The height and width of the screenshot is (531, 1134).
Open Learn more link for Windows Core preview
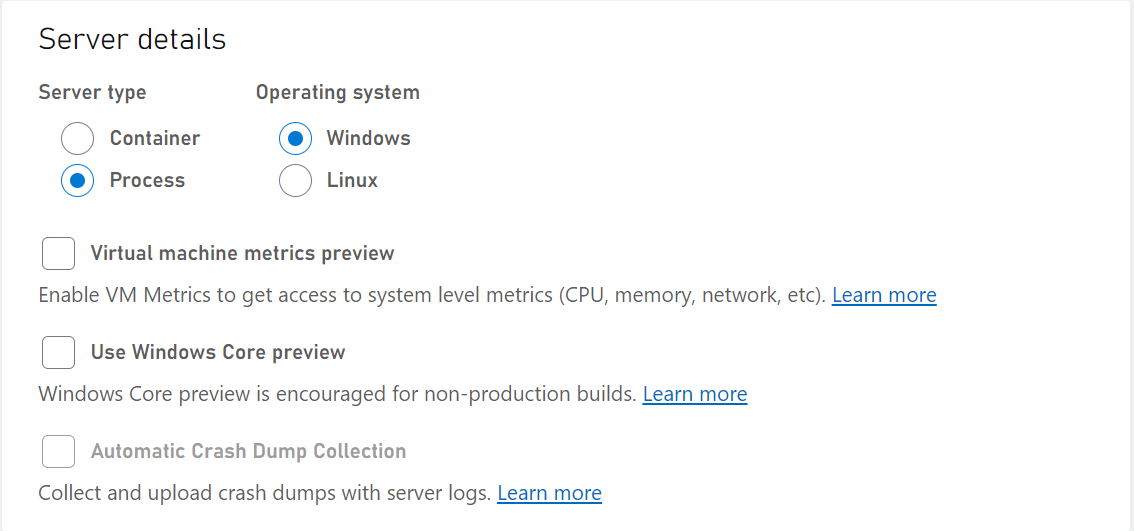tap(694, 394)
